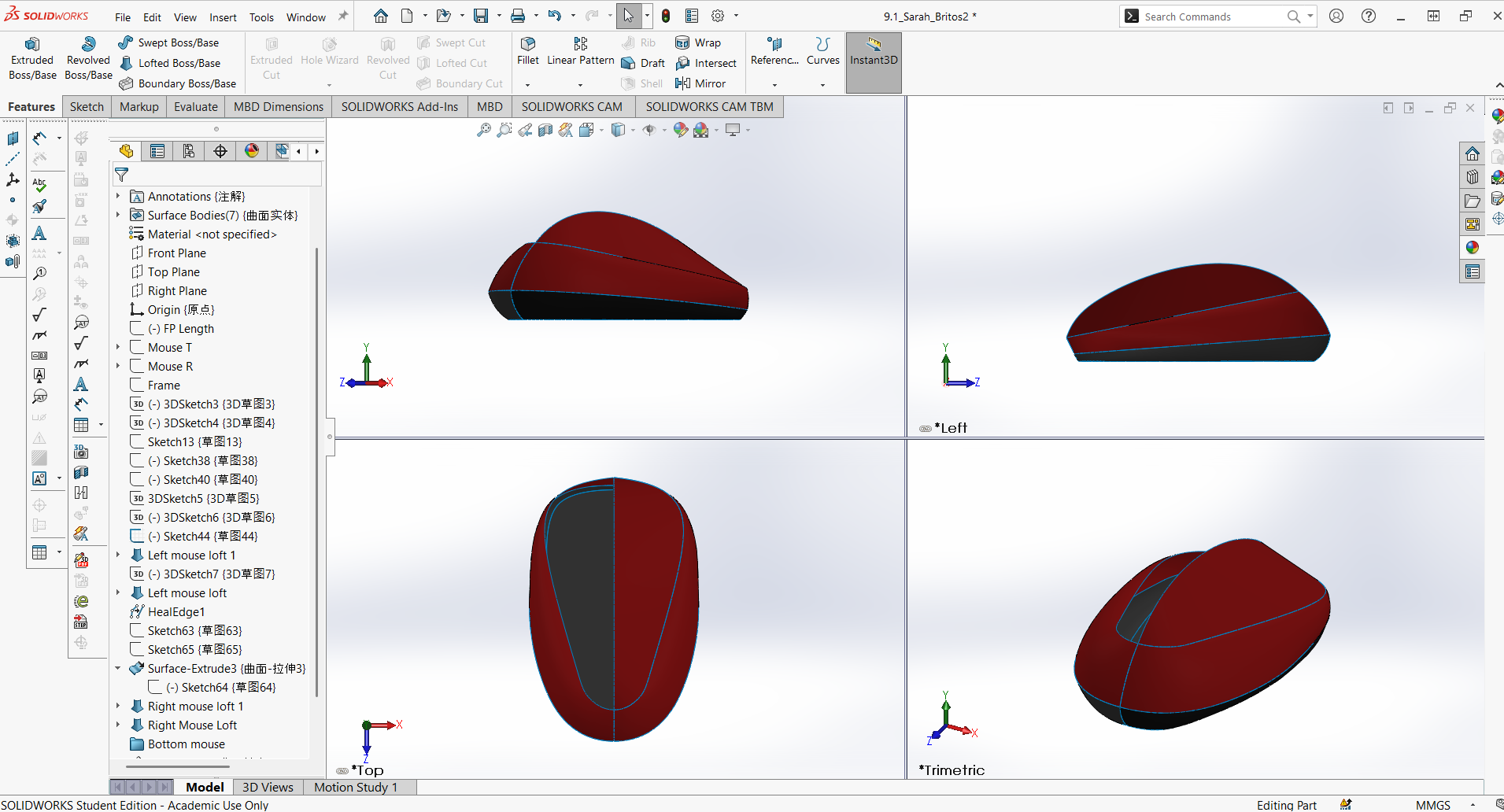Expand the Mouse T folder
The width and height of the screenshot is (1504, 812).
pos(118,347)
